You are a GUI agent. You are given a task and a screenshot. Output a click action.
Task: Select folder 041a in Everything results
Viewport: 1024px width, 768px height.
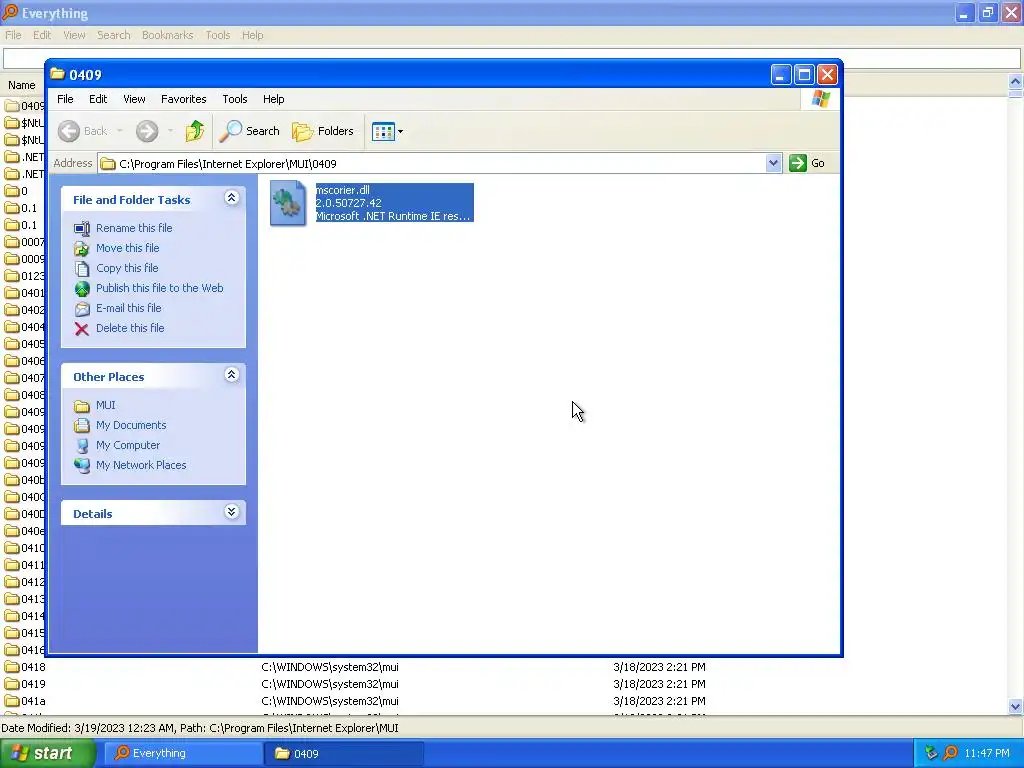pyautogui.click(x=33, y=701)
